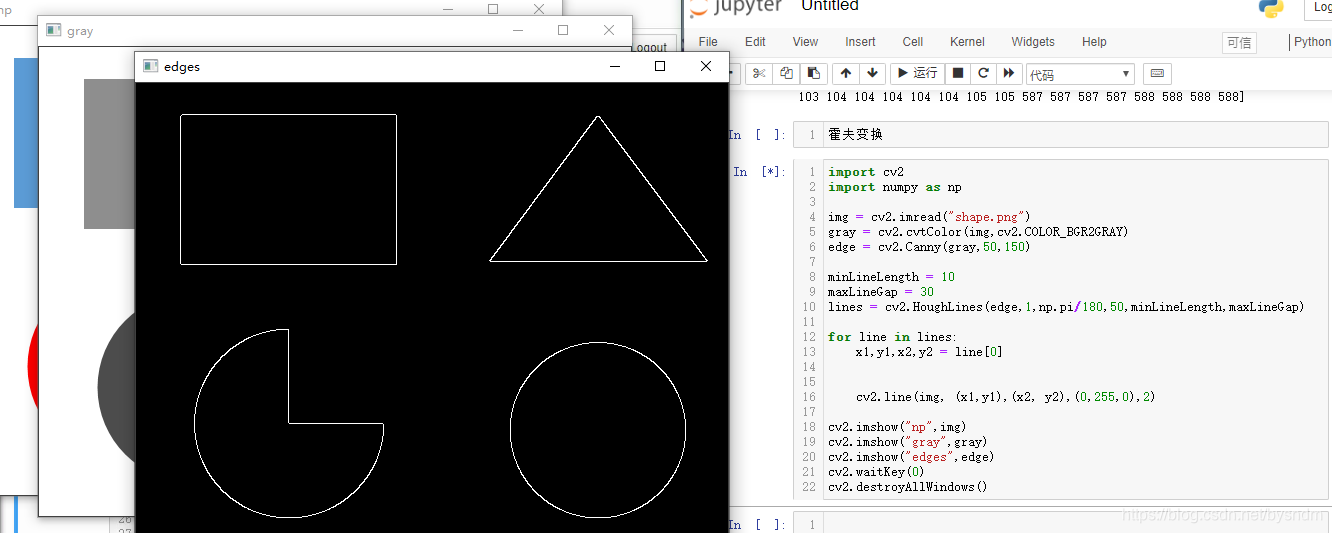Minimize the edges window
The width and height of the screenshot is (1332, 533).
point(614,66)
